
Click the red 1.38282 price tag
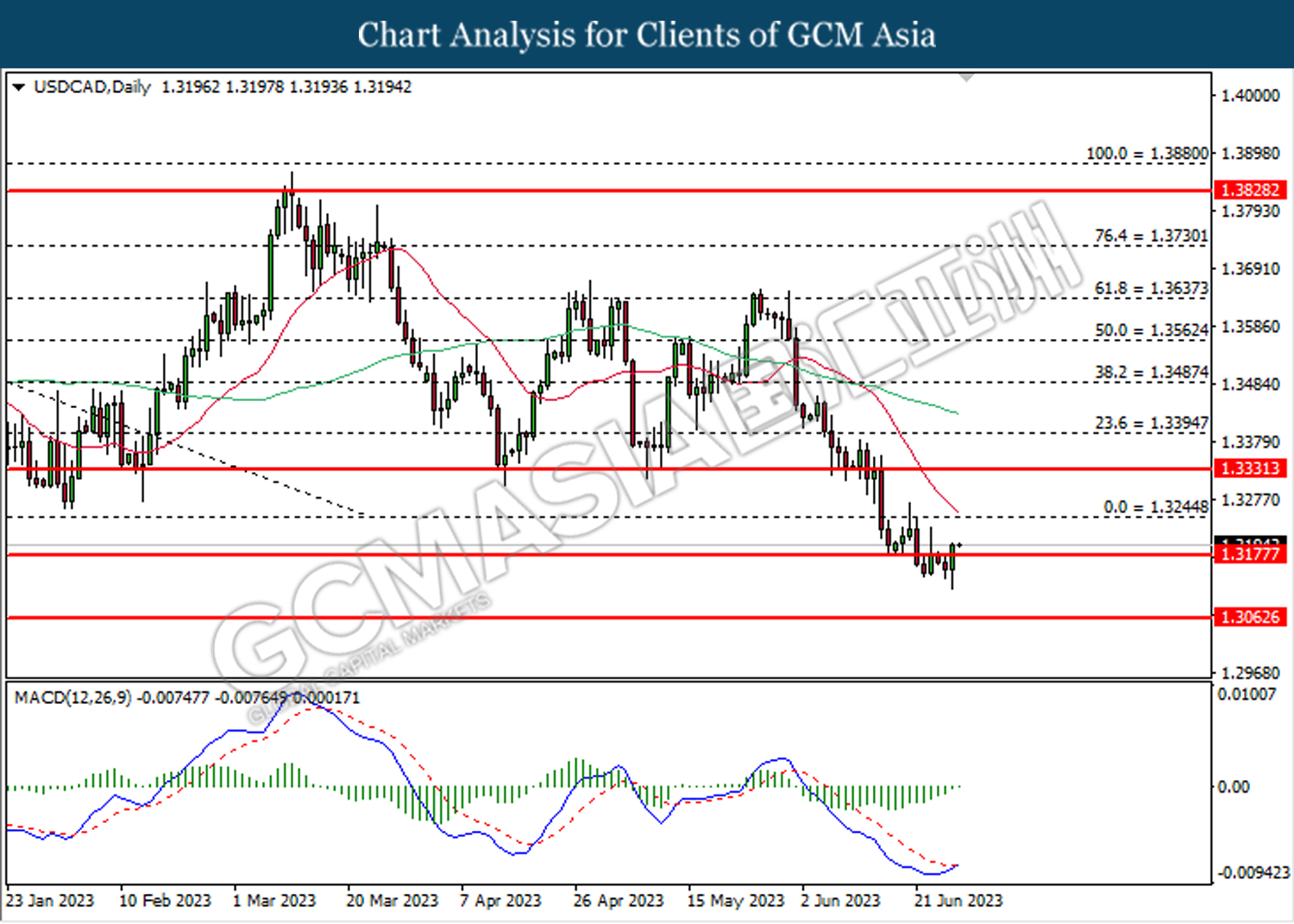(1250, 190)
